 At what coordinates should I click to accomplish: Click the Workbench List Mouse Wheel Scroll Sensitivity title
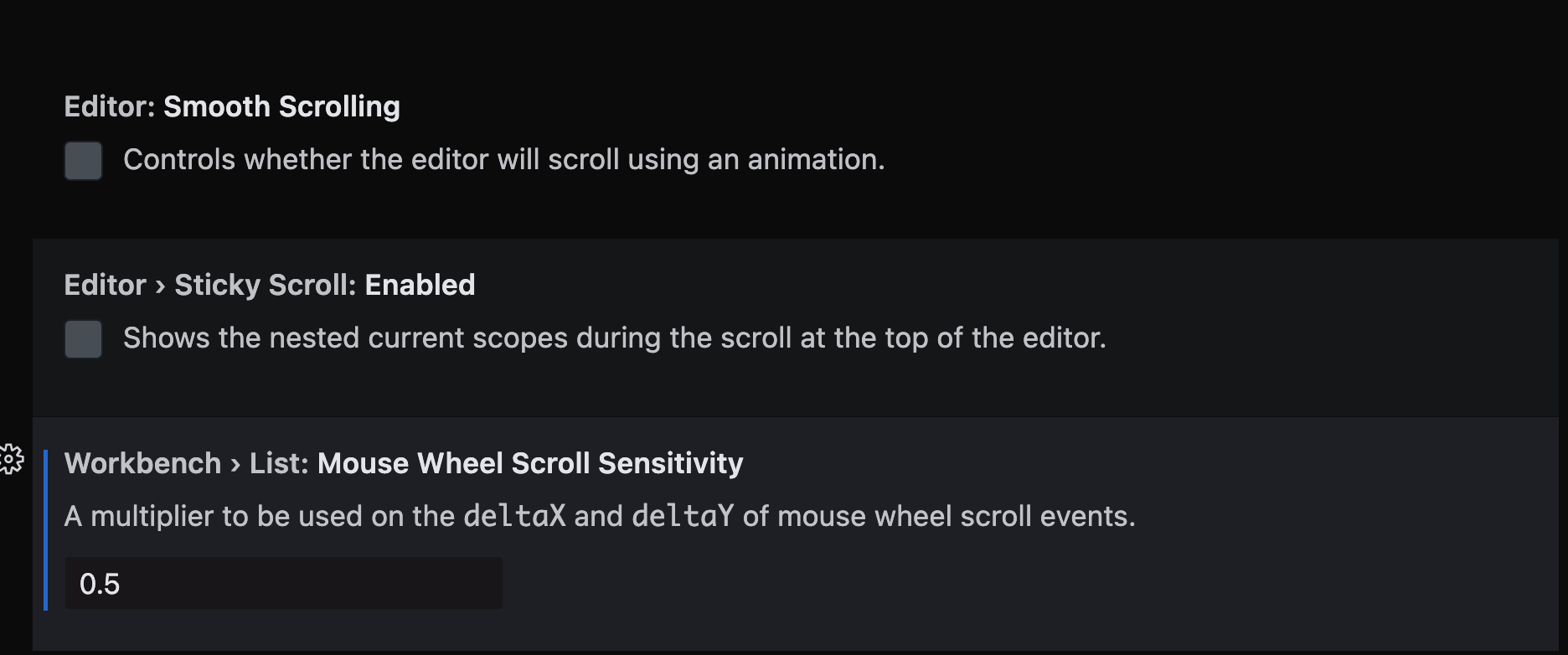404,462
